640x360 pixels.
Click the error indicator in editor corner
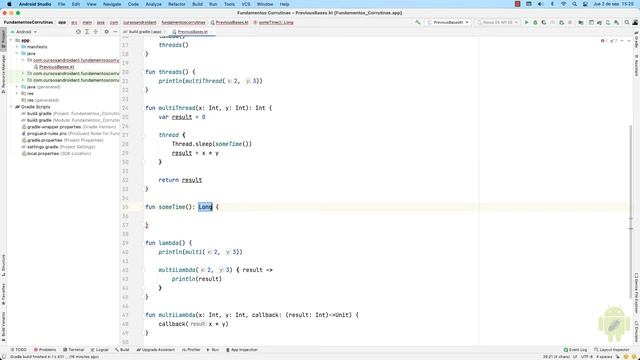[604, 41]
